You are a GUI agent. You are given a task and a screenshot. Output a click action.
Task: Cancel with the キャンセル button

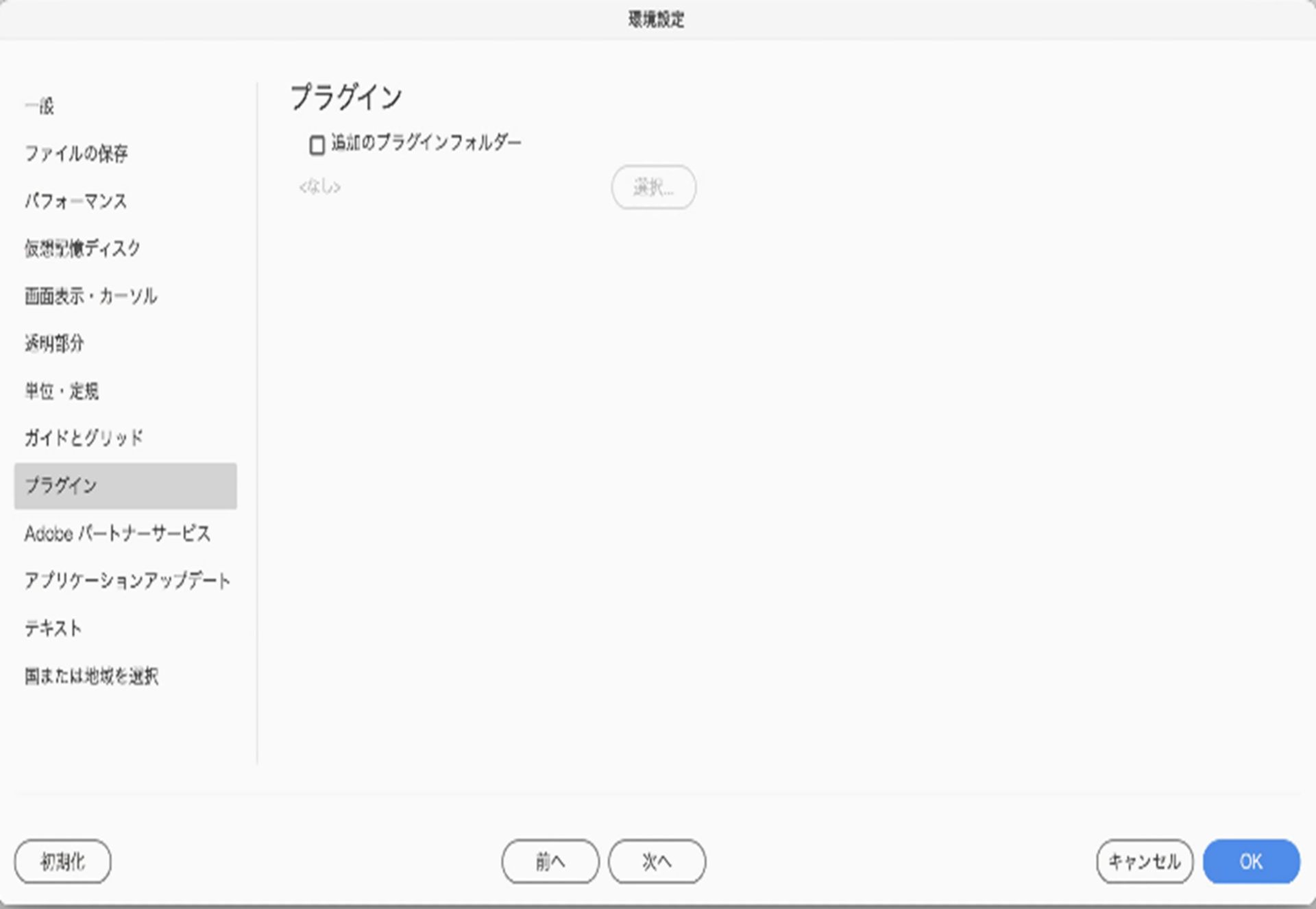pyautogui.click(x=1144, y=861)
